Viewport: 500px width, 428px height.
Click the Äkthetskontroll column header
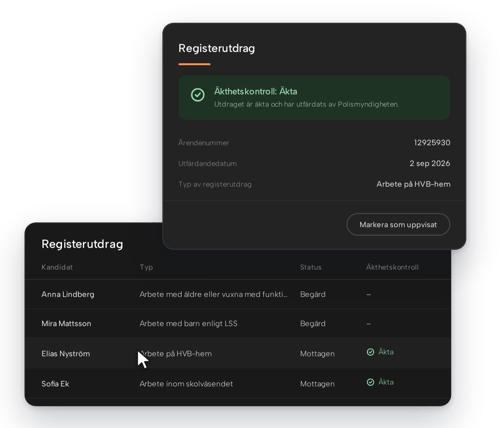click(x=392, y=267)
